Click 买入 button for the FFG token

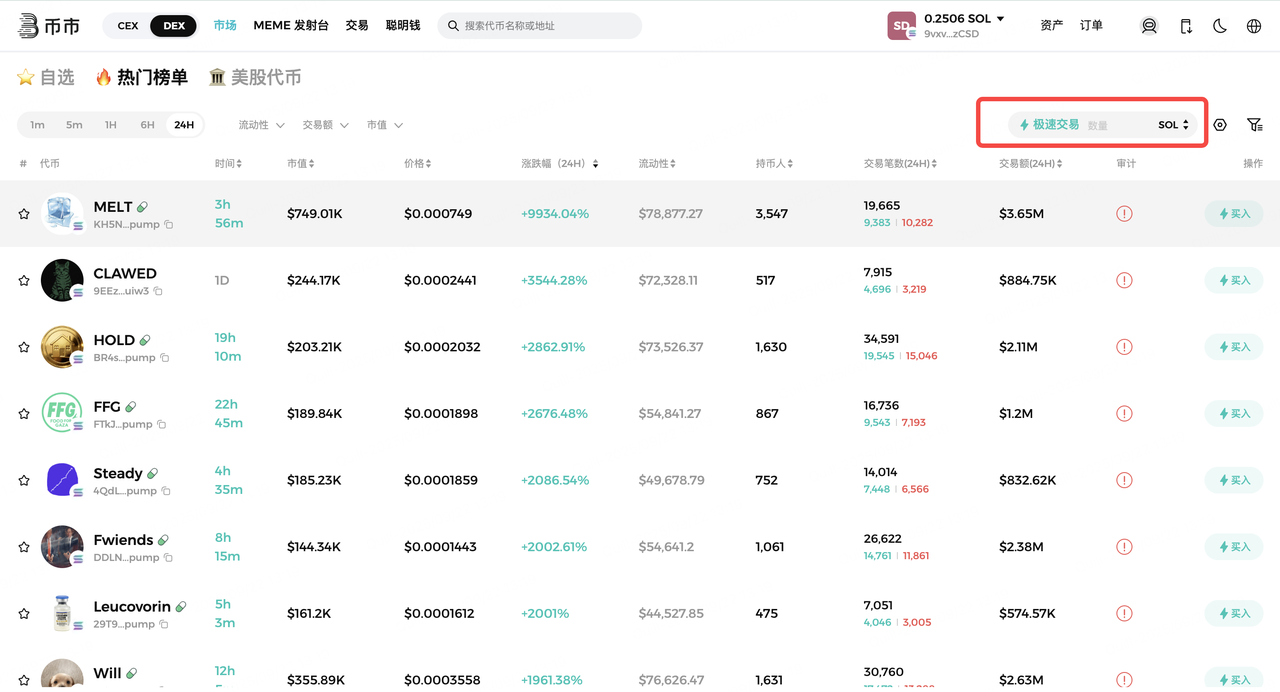(1234, 414)
